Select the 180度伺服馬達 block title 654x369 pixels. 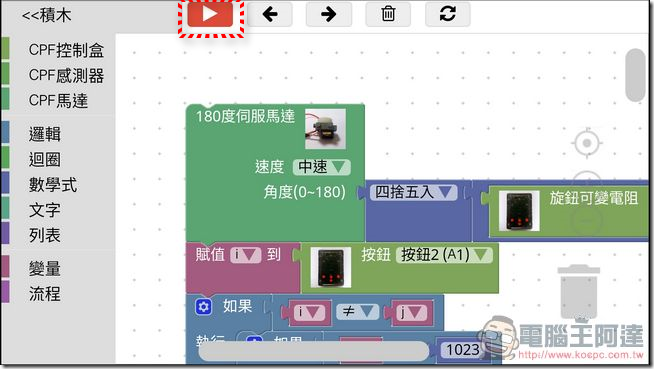[245, 116]
